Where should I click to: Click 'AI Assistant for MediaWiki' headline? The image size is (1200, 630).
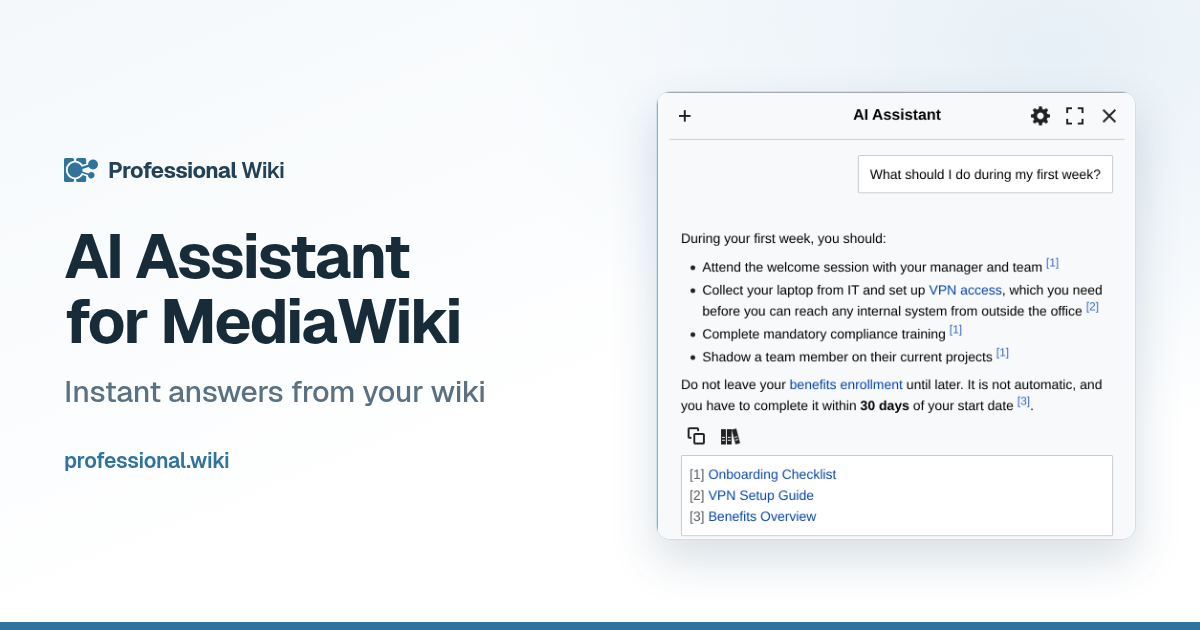(x=262, y=289)
